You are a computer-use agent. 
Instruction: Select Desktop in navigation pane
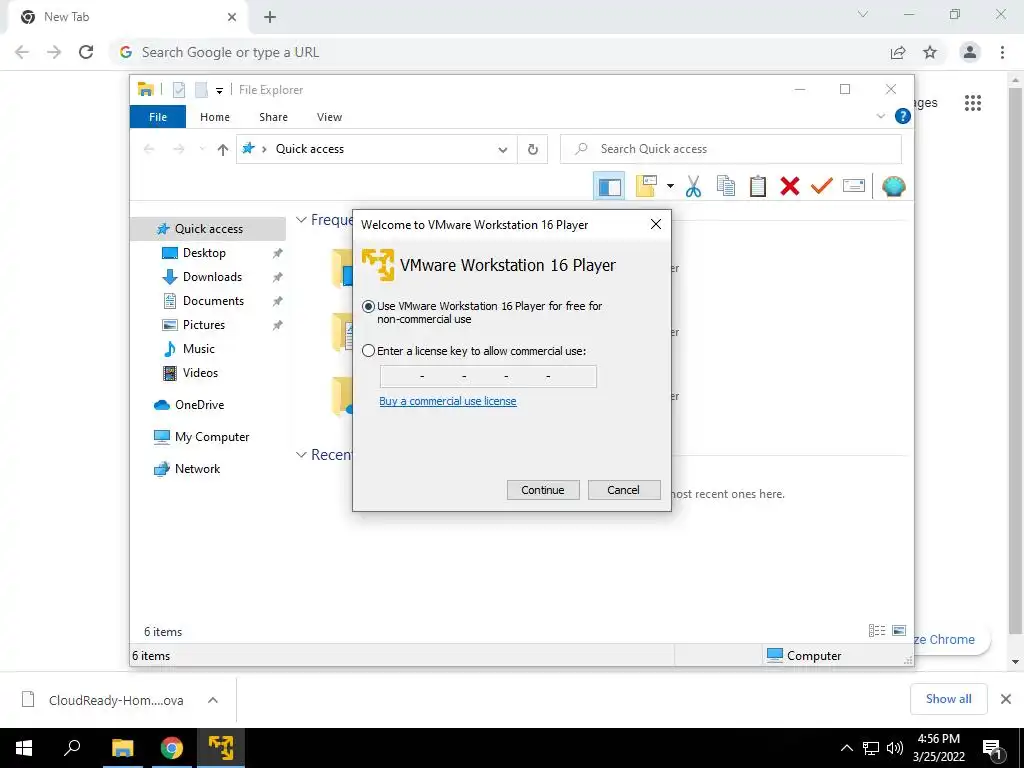click(204, 253)
